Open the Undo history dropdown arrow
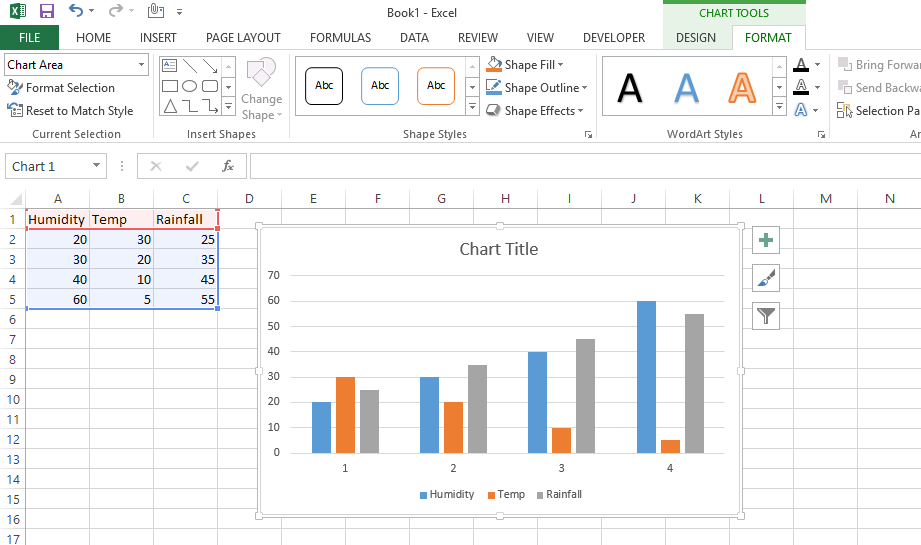Screen dimensions: 921x545 coord(91,11)
